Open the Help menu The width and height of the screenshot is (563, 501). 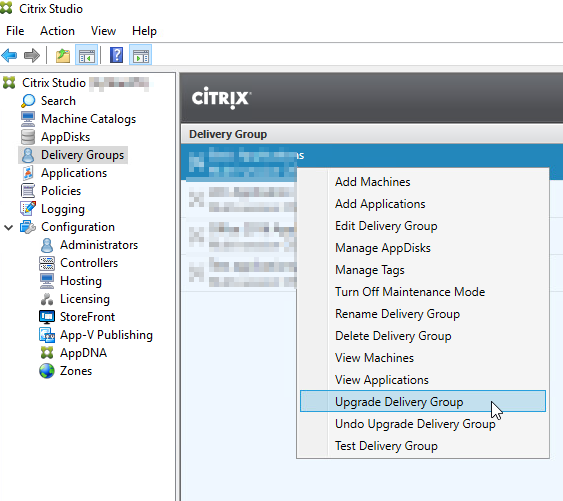click(x=144, y=31)
